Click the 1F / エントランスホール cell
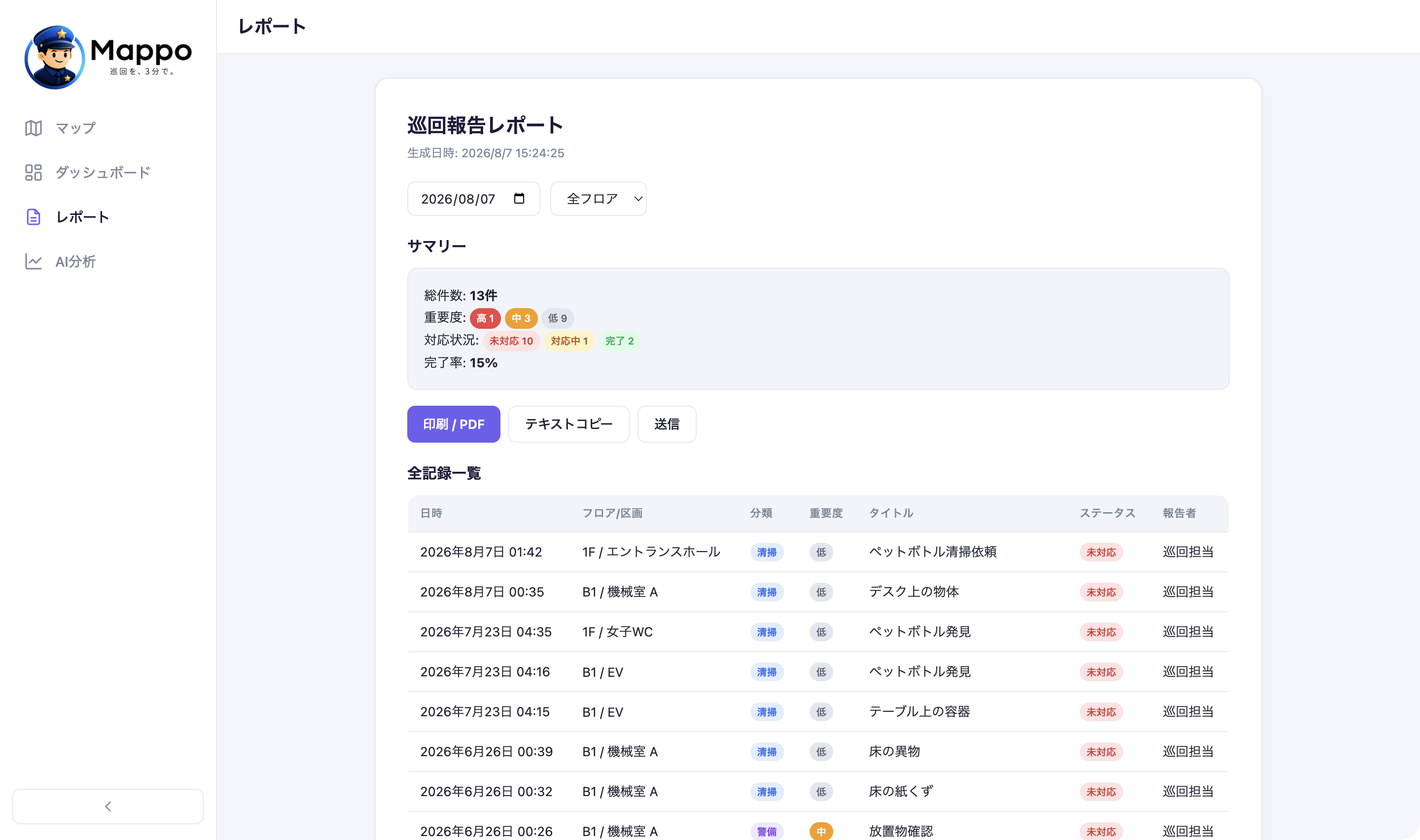Screen dimensions: 1420x840 651,552
